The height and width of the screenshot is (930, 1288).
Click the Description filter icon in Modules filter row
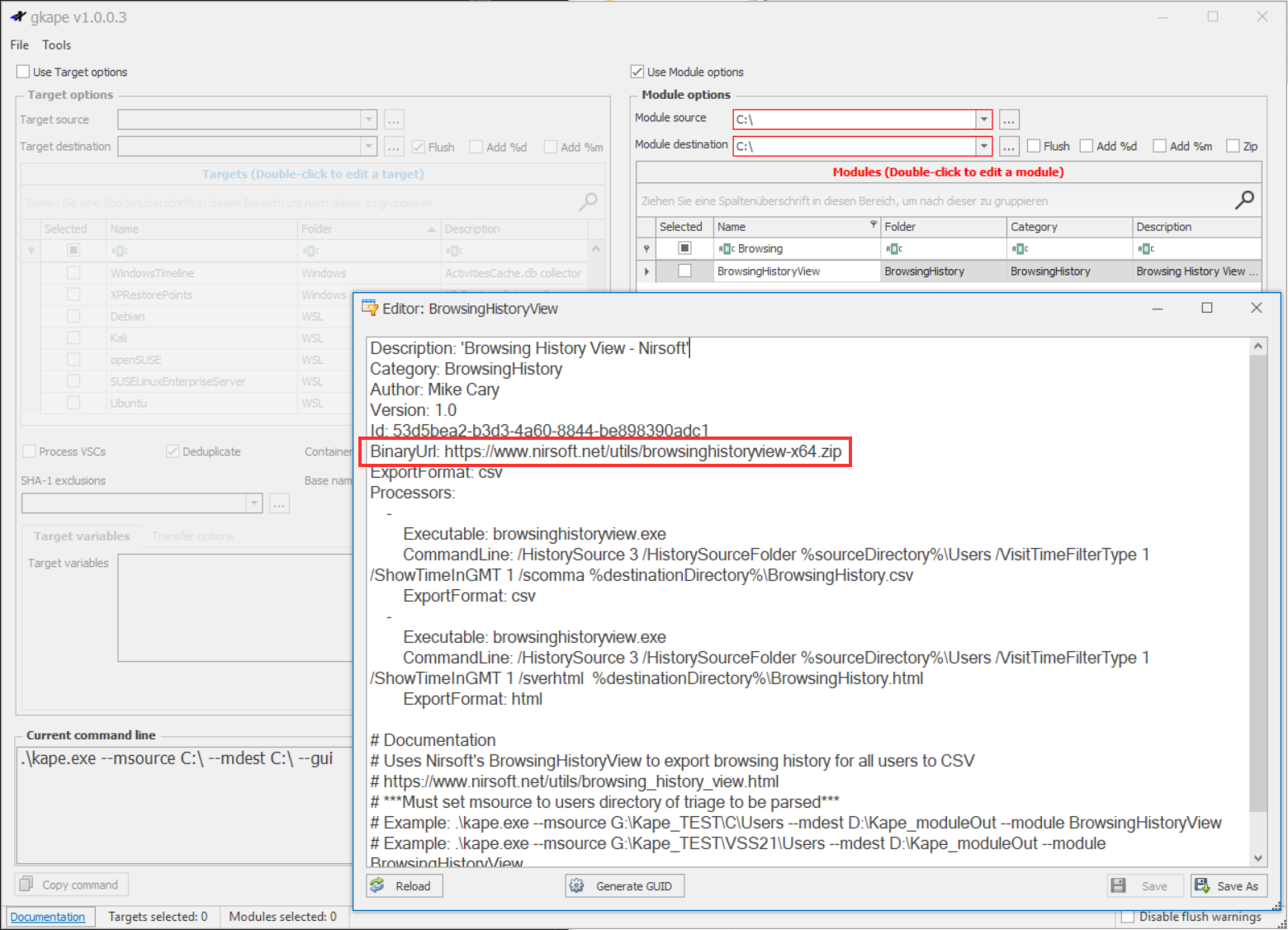(1146, 248)
